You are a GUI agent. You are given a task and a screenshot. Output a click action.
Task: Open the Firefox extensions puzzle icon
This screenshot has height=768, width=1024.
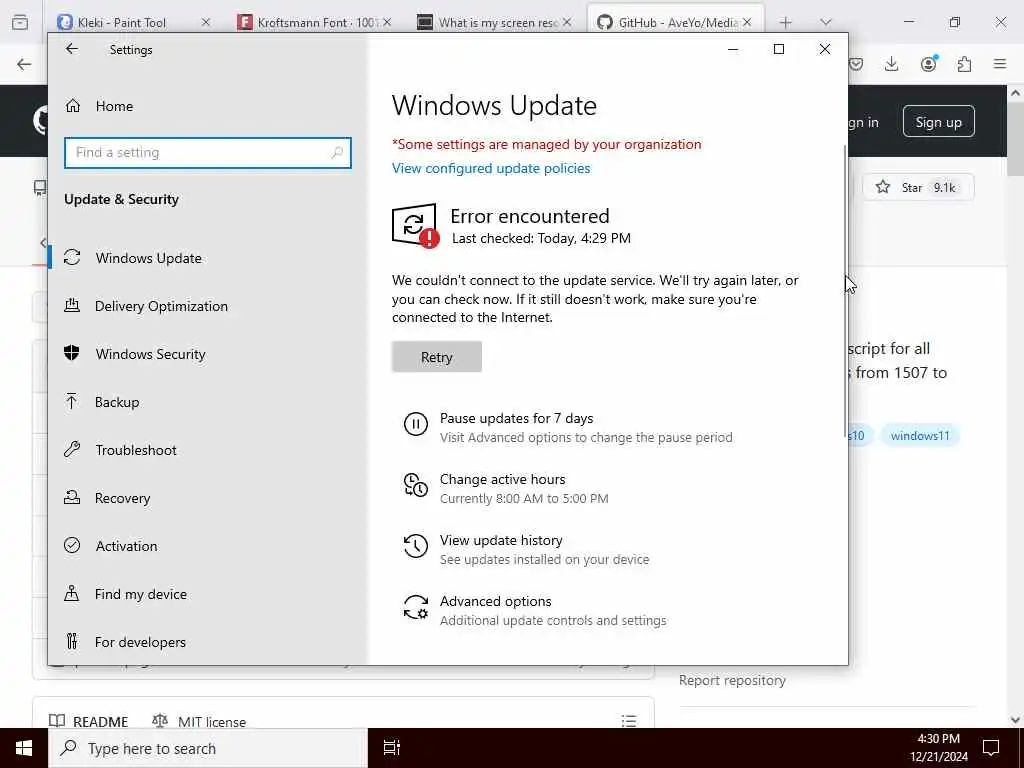[964, 64]
